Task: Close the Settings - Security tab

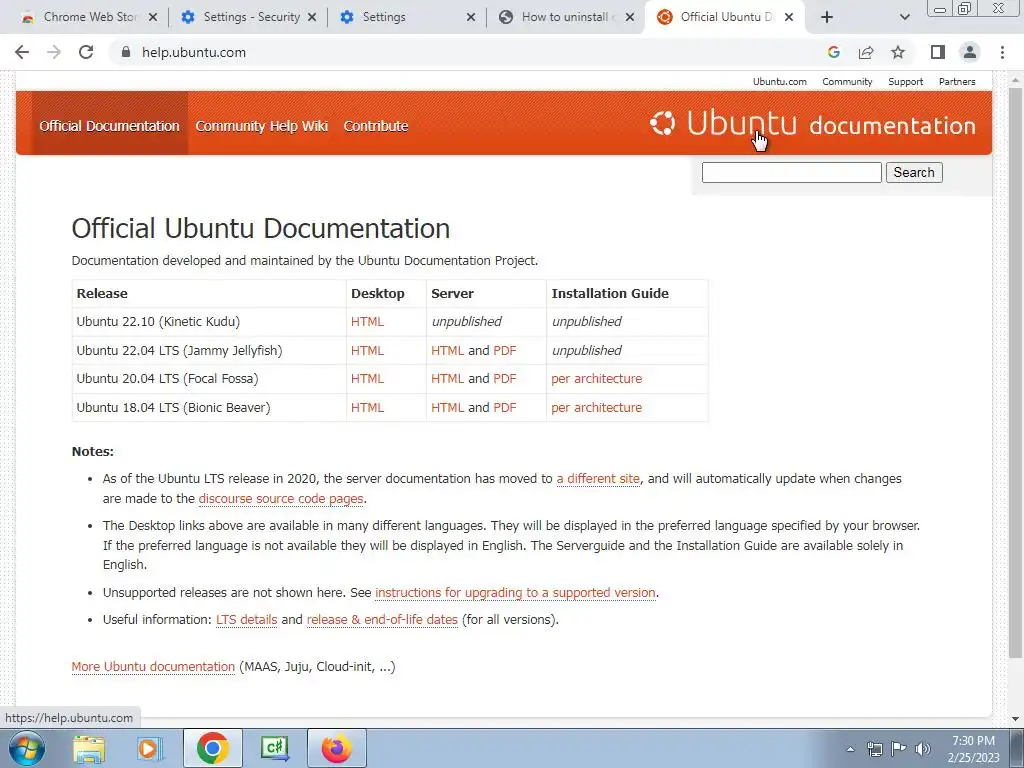Action: [x=312, y=18]
